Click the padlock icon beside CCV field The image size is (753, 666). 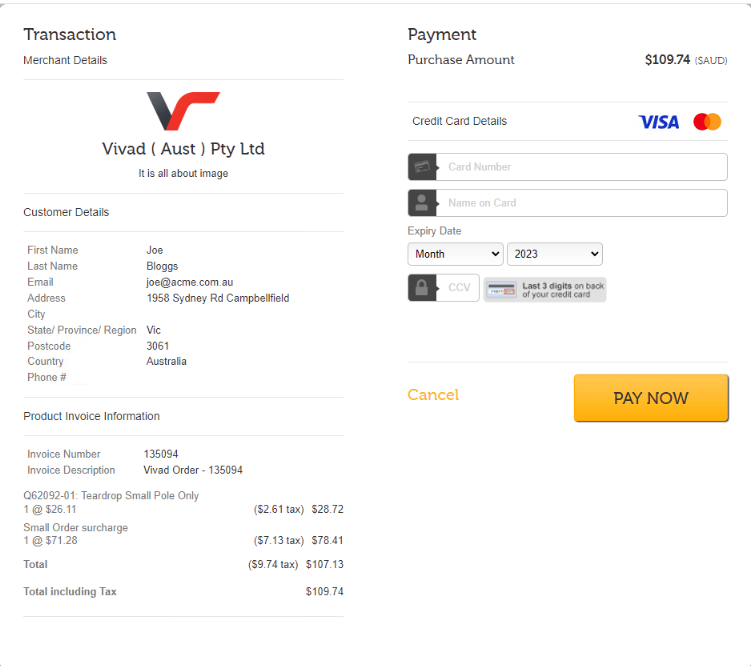422,288
